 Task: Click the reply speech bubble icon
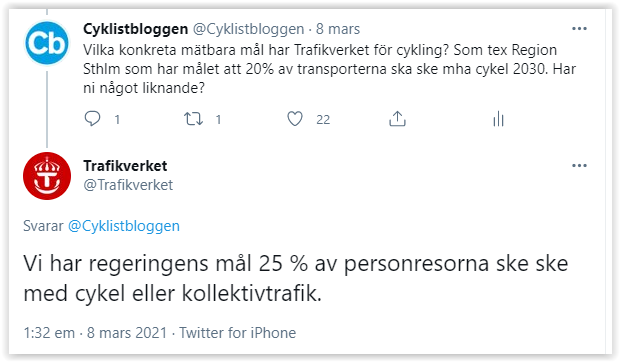93,119
